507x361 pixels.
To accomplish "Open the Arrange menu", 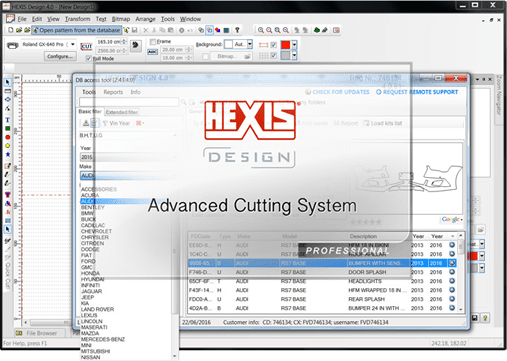I will pyautogui.click(x=145, y=19).
